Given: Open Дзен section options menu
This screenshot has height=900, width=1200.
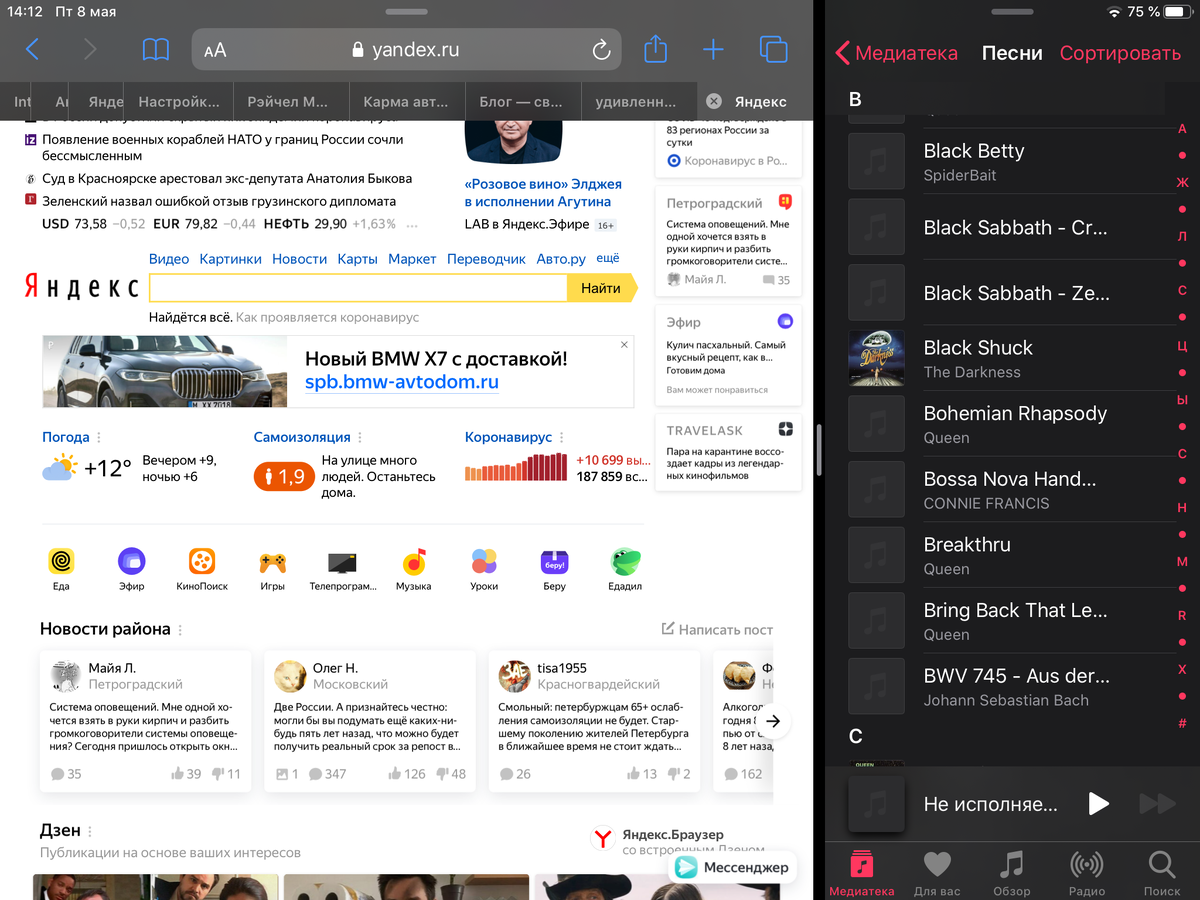Looking at the screenshot, I should click(90, 832).
